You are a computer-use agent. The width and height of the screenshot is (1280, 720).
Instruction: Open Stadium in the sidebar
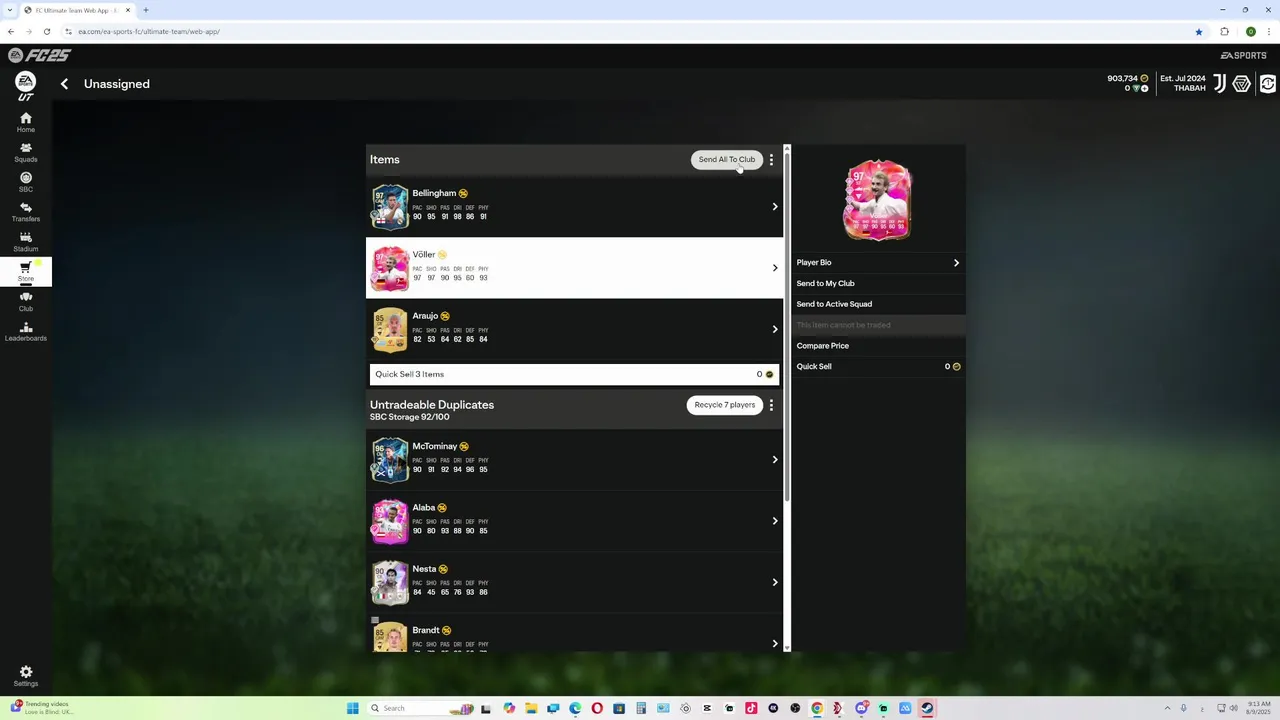click(26, 241)
